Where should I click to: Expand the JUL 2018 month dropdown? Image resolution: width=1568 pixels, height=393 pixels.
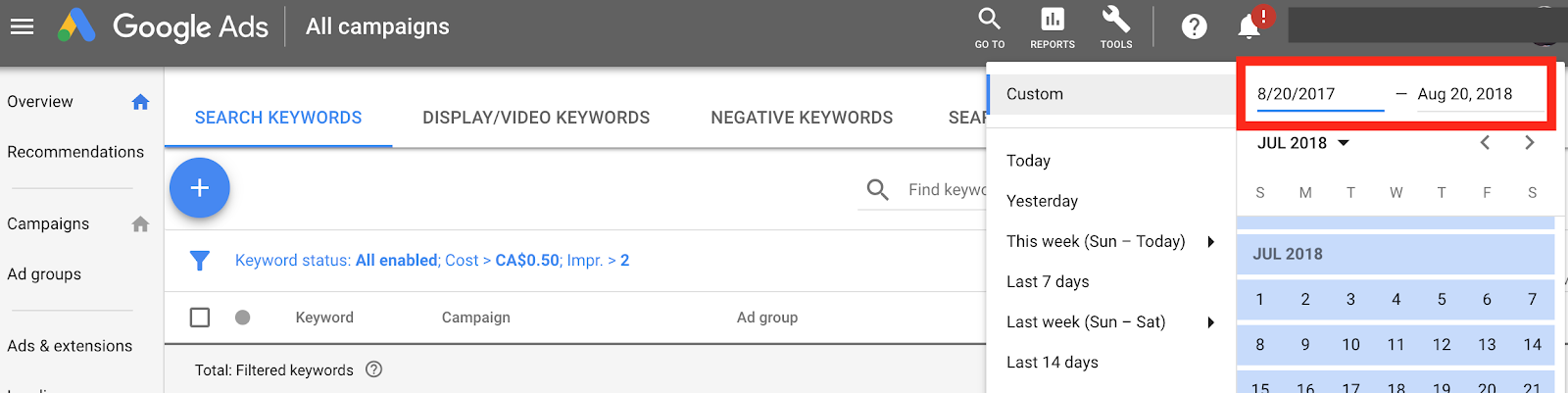[1344, 143]
